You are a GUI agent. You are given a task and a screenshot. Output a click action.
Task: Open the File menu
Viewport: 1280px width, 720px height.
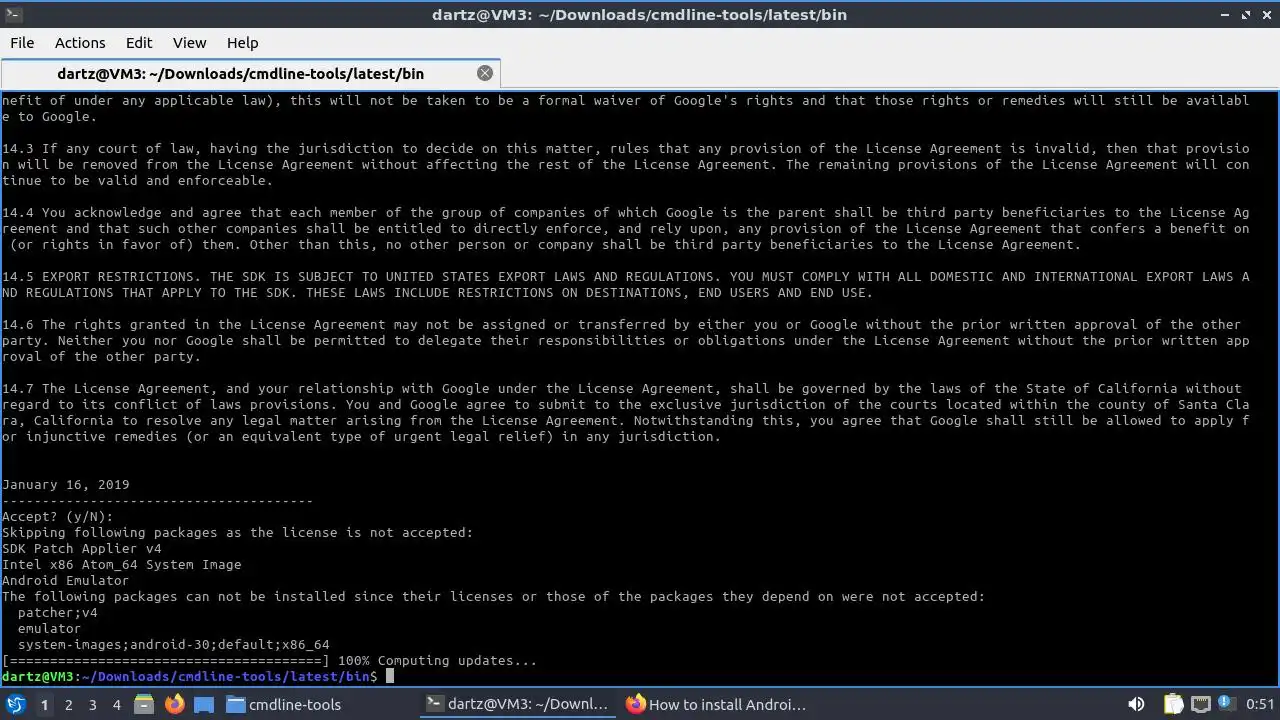coord(22,43)
